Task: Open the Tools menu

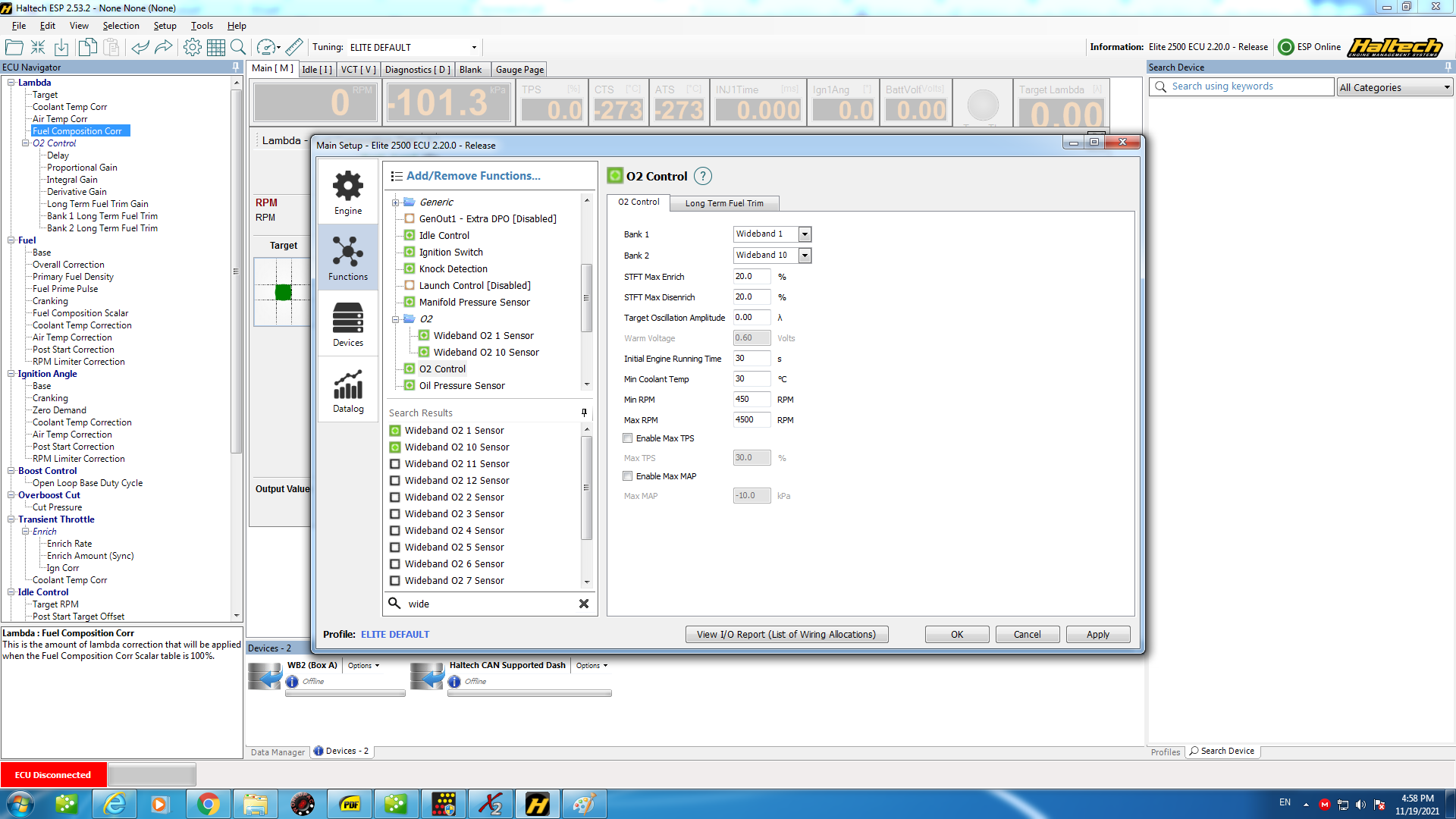Action: click(x=202, y=26)
